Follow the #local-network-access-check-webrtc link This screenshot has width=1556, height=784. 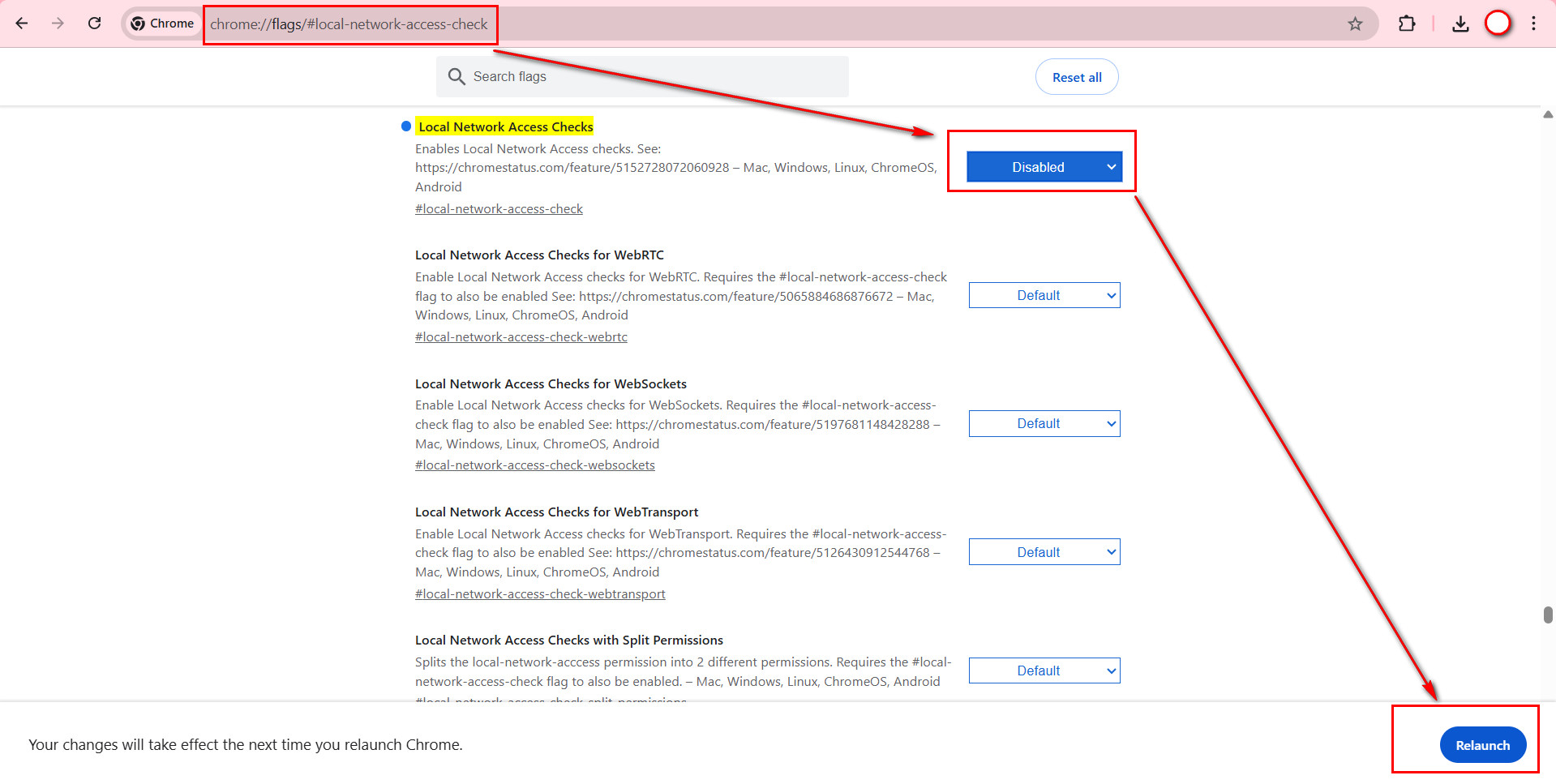[x=521, y=337]
